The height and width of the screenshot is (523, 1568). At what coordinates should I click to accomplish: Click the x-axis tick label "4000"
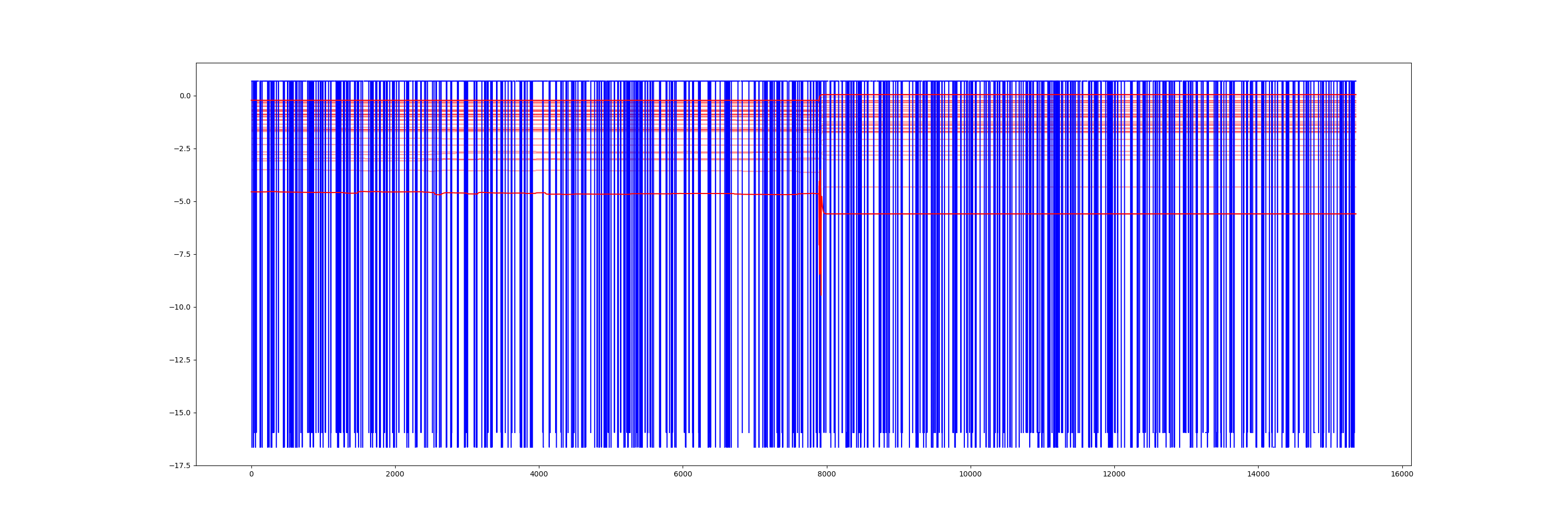pyautogui.click(x=539, y=474)
